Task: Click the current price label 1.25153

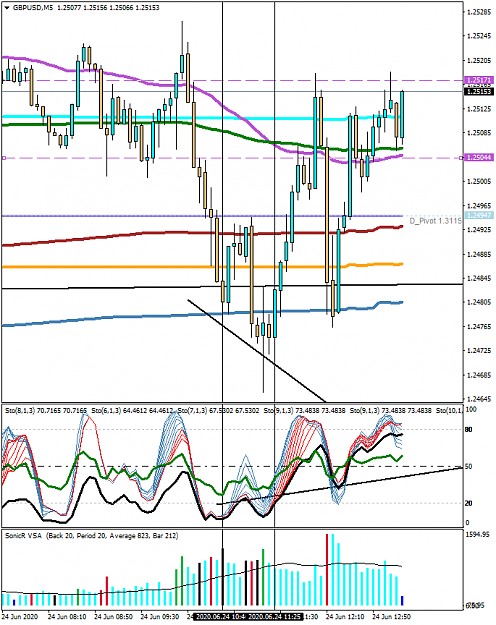Action: click(479, 92)
